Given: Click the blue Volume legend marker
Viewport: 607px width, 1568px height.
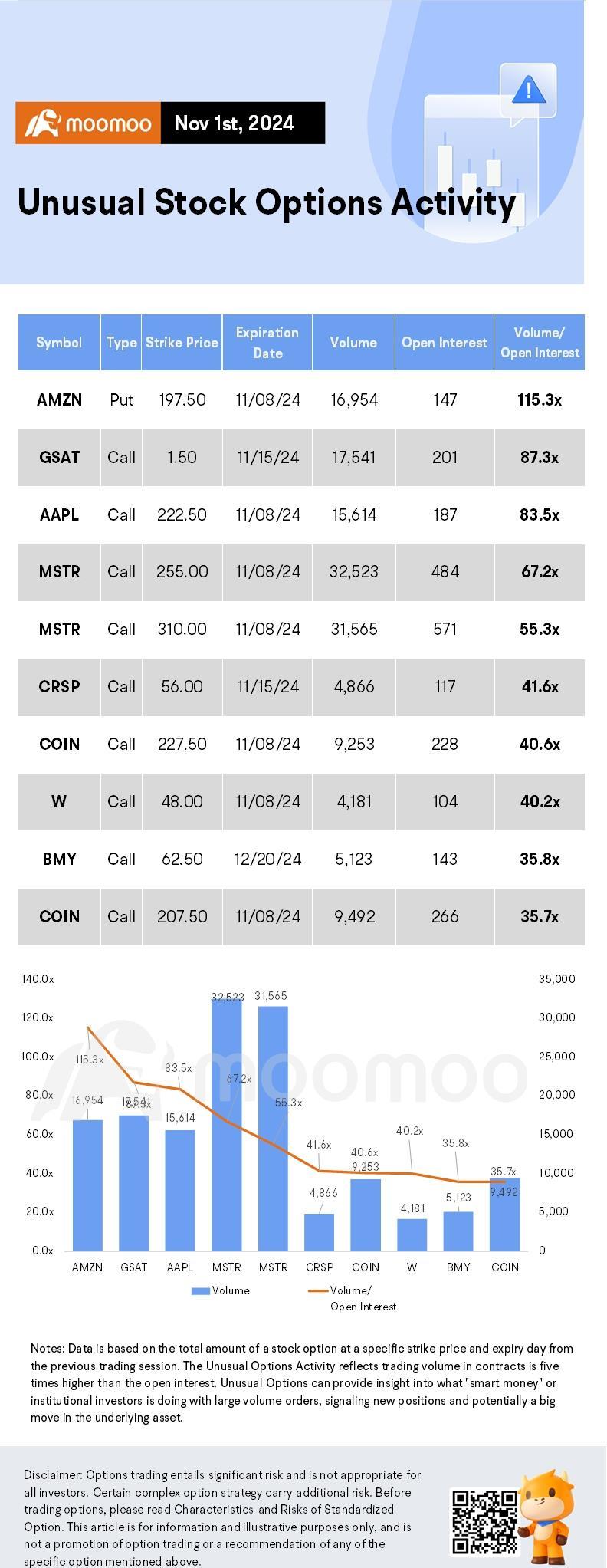Looking at the screenshot, I should 200,1291.
